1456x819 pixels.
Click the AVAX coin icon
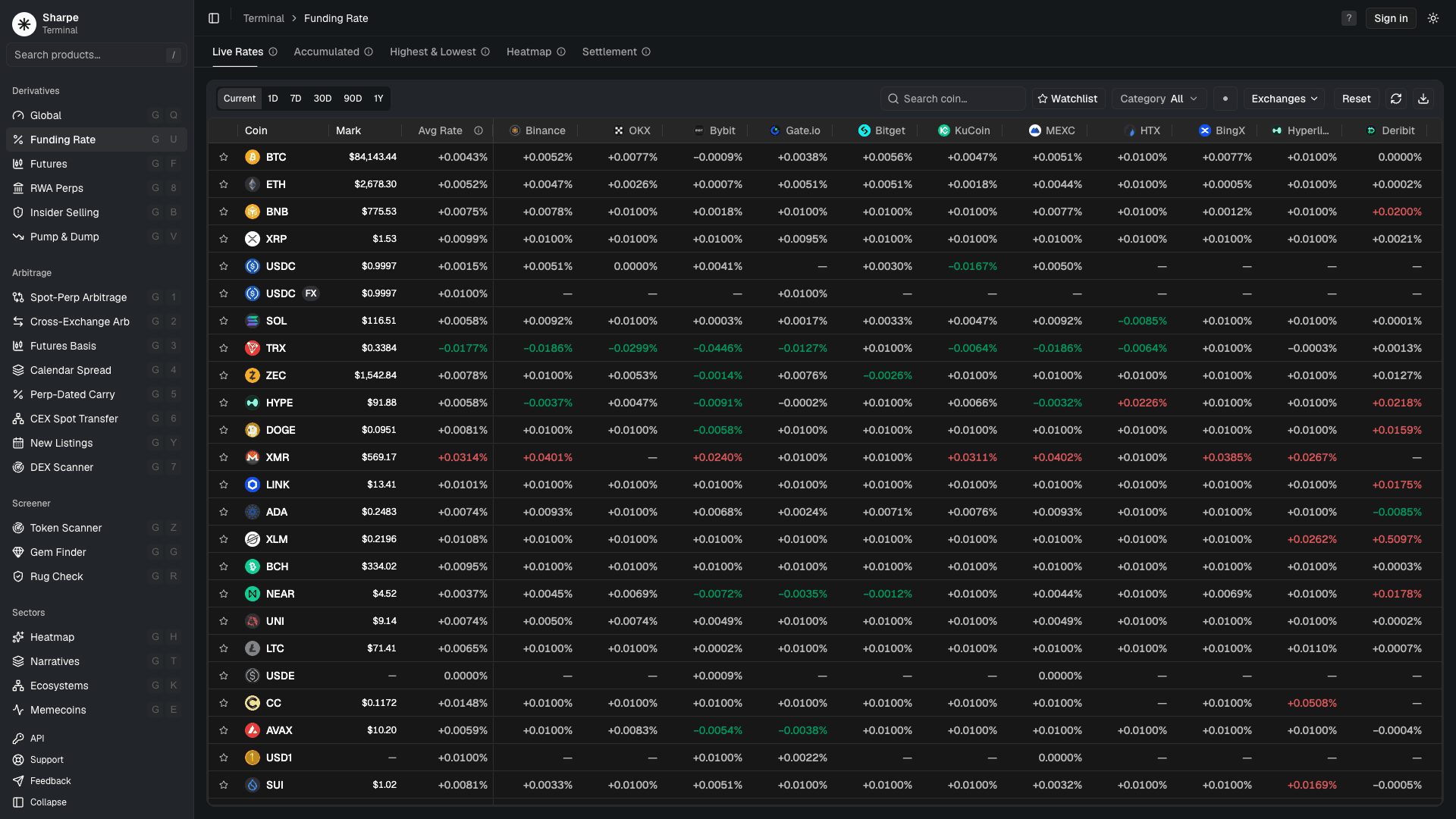[x=253, y=730]
